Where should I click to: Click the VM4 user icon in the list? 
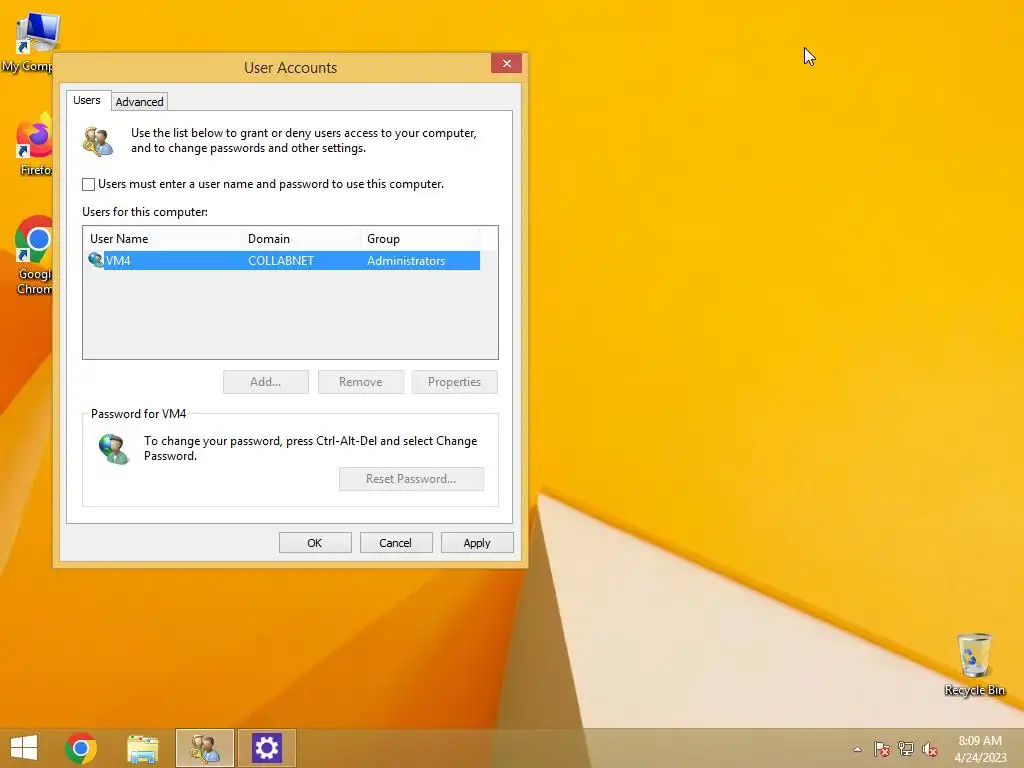point(96,260)
